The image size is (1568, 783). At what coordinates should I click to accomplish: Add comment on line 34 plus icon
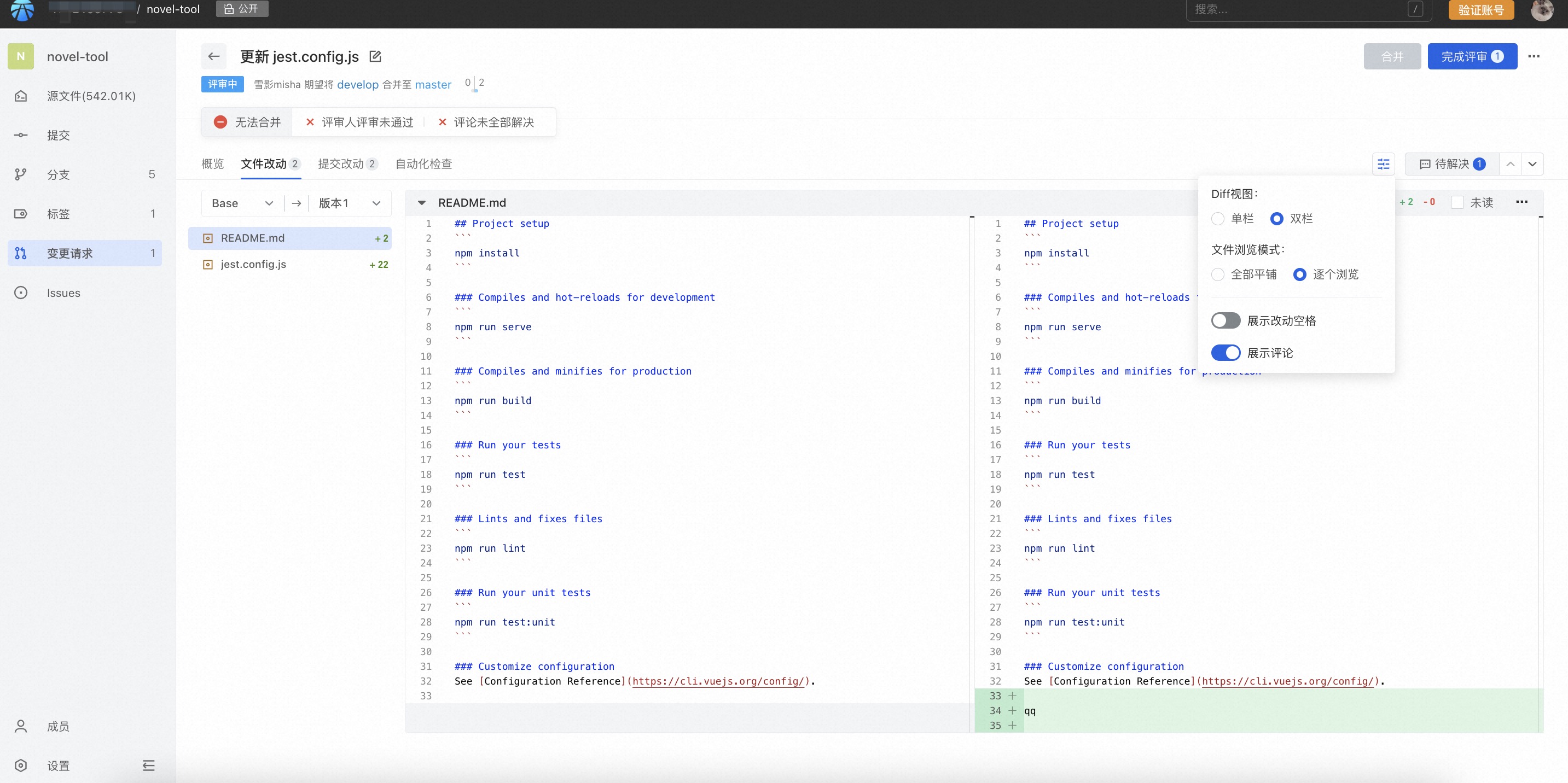coord(1012,710)
